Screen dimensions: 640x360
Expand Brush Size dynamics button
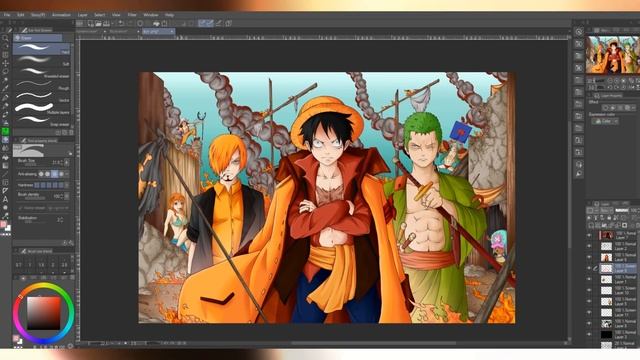click(67, 162)
